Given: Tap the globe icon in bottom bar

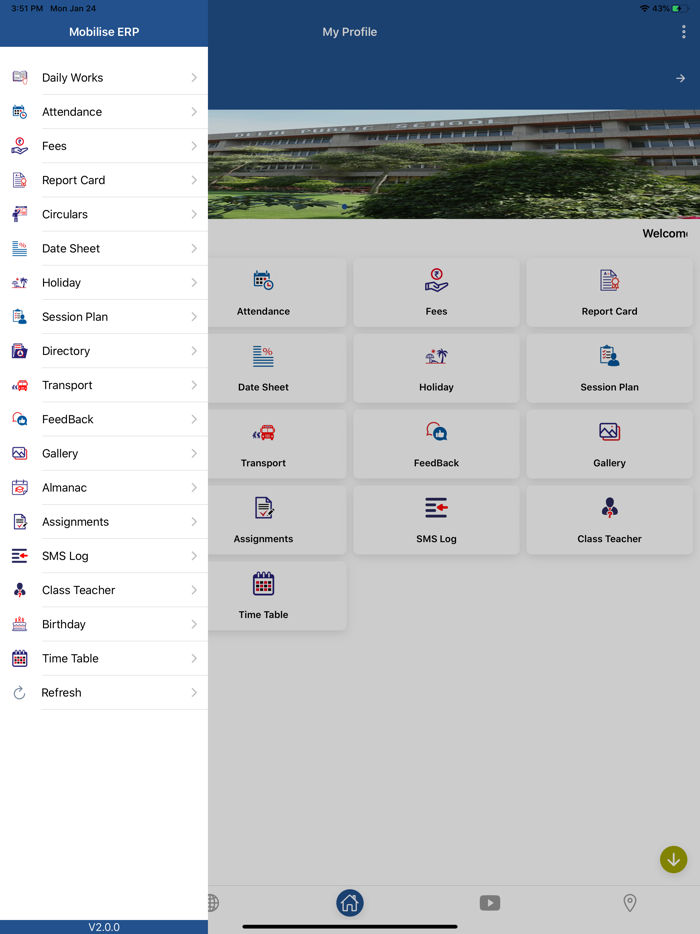Looking at the screenshot, I should click(x=213, y=903).
